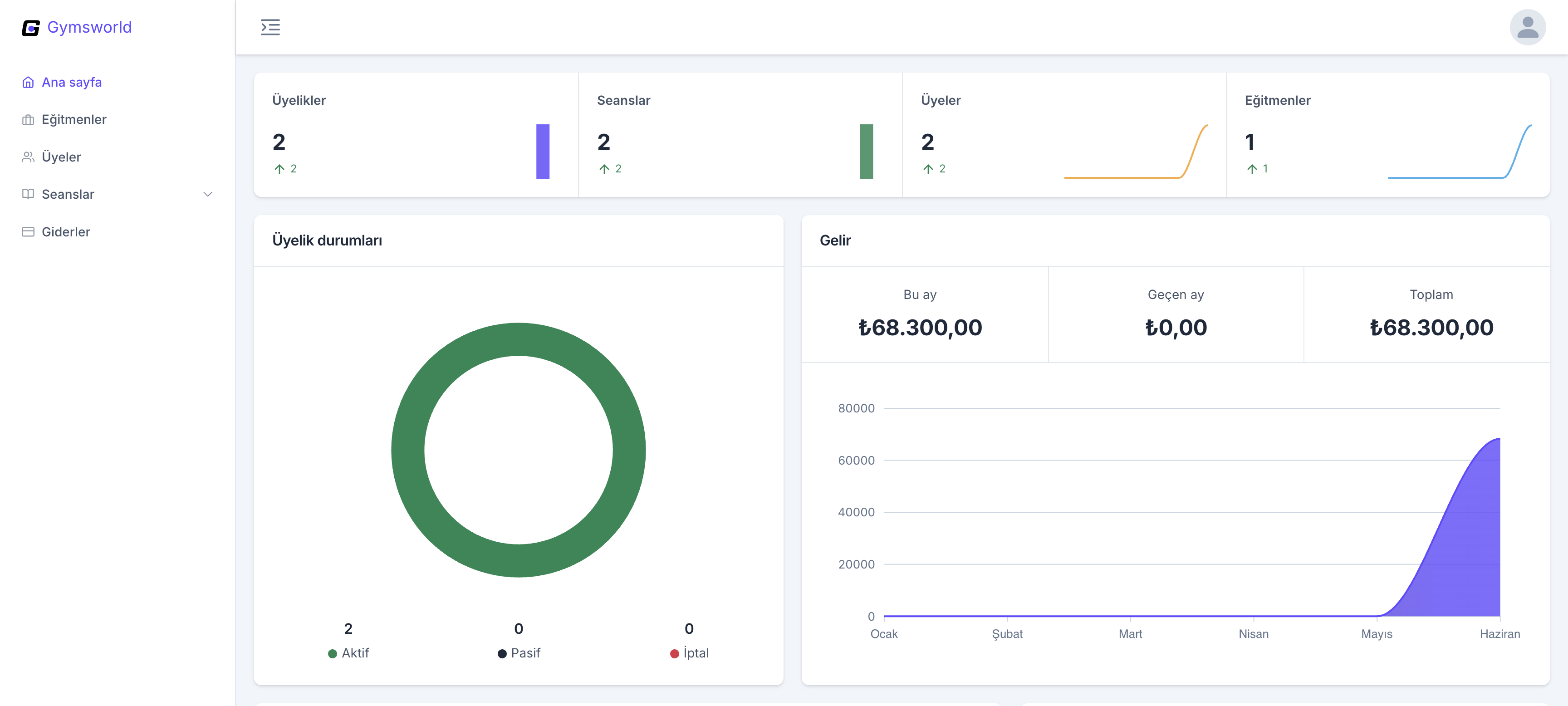This screenshot has height=706, width=1568.
Task: Collapse sidebar with the menu fold icon
Action: pos(270,27)
